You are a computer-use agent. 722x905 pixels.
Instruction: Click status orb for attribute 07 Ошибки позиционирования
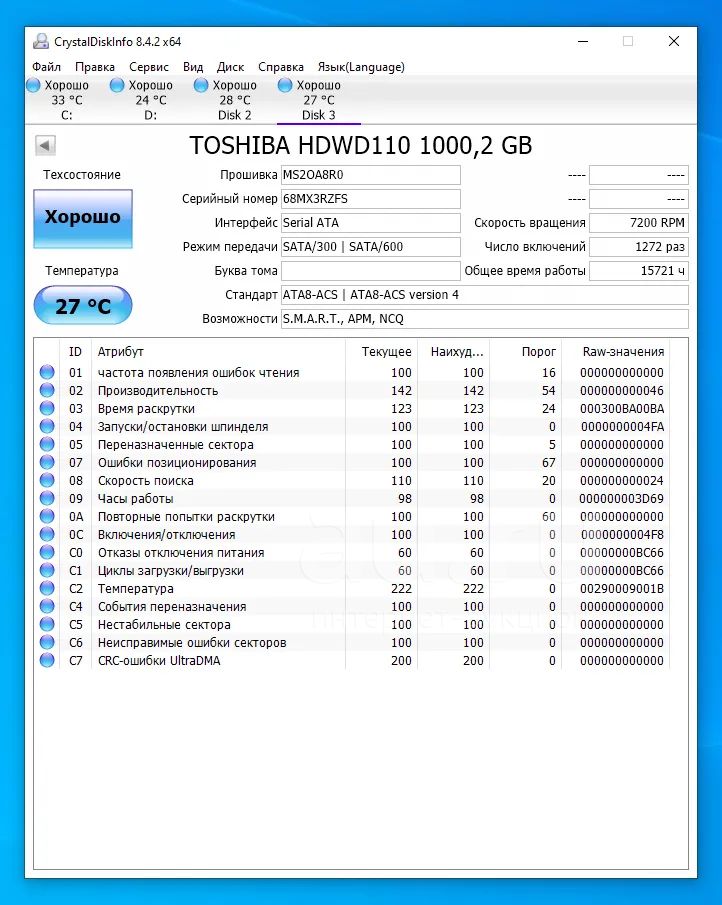[x=47, y=462]
